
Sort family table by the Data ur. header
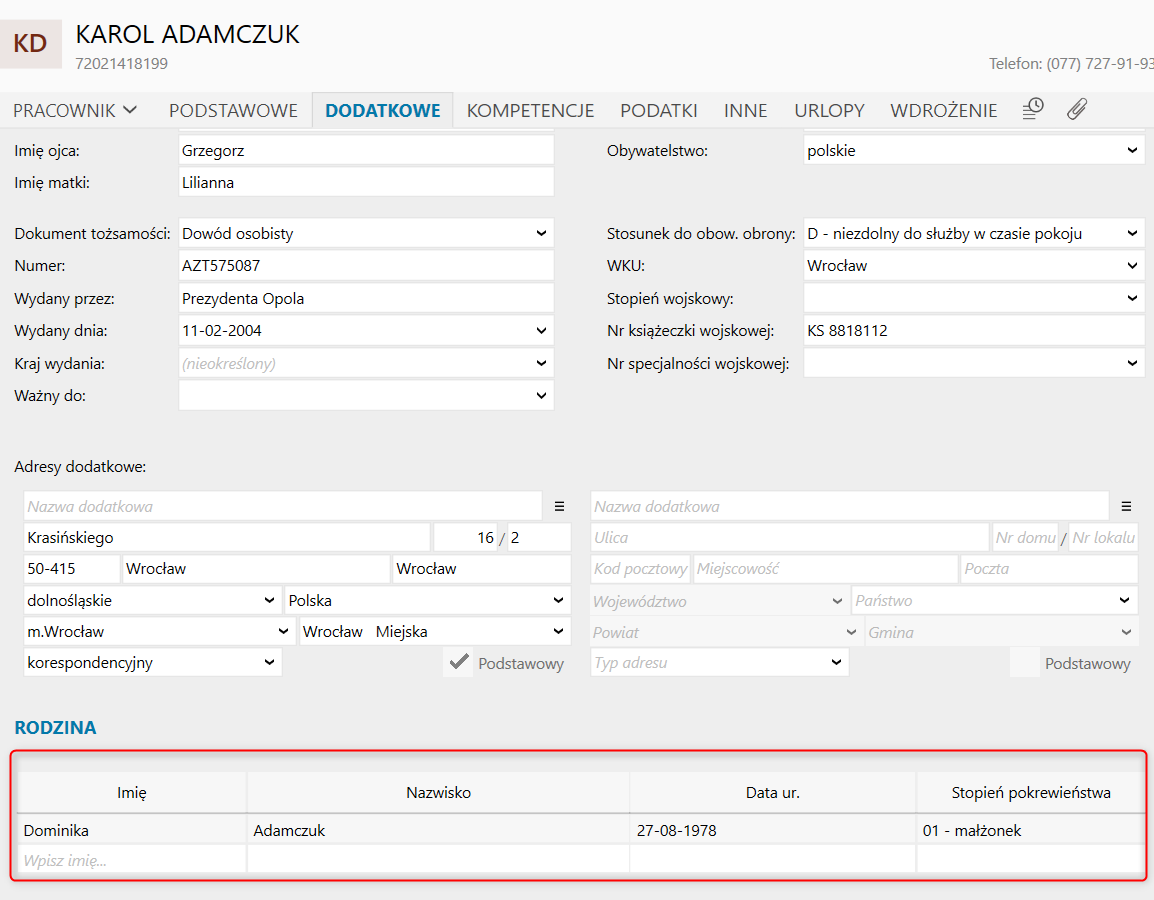coord(773,793)
